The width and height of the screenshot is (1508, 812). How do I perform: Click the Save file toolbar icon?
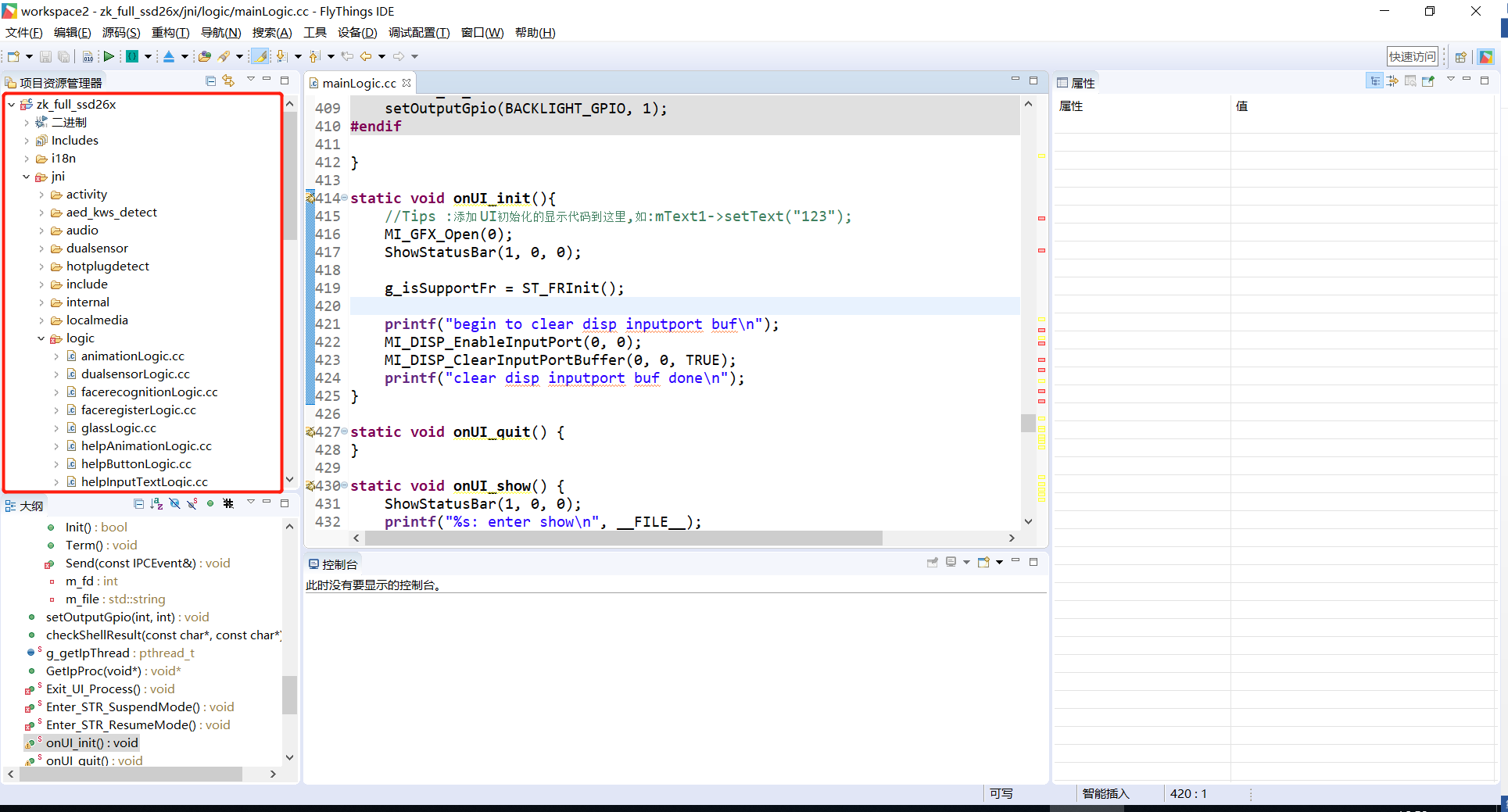pyautogui.click(x=45, y=56)
